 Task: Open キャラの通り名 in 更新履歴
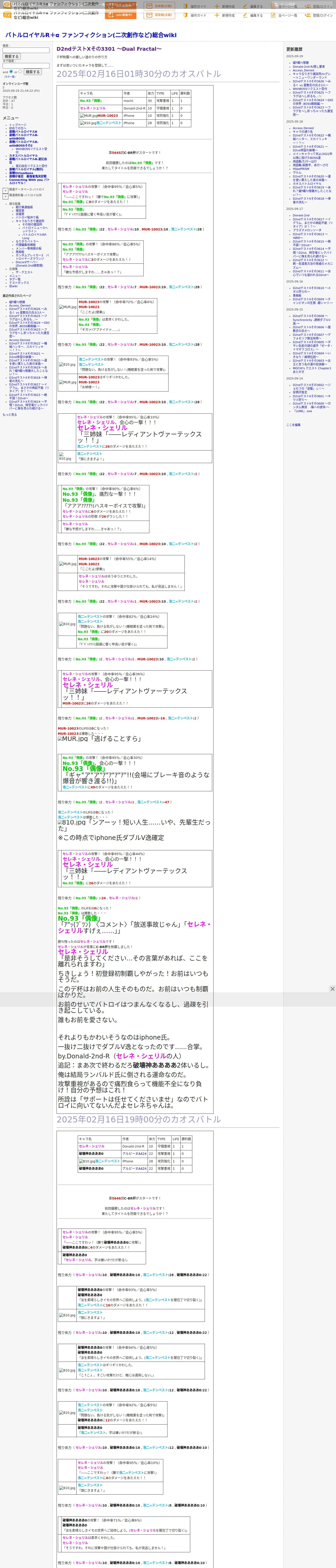click(x=303, y=132)
